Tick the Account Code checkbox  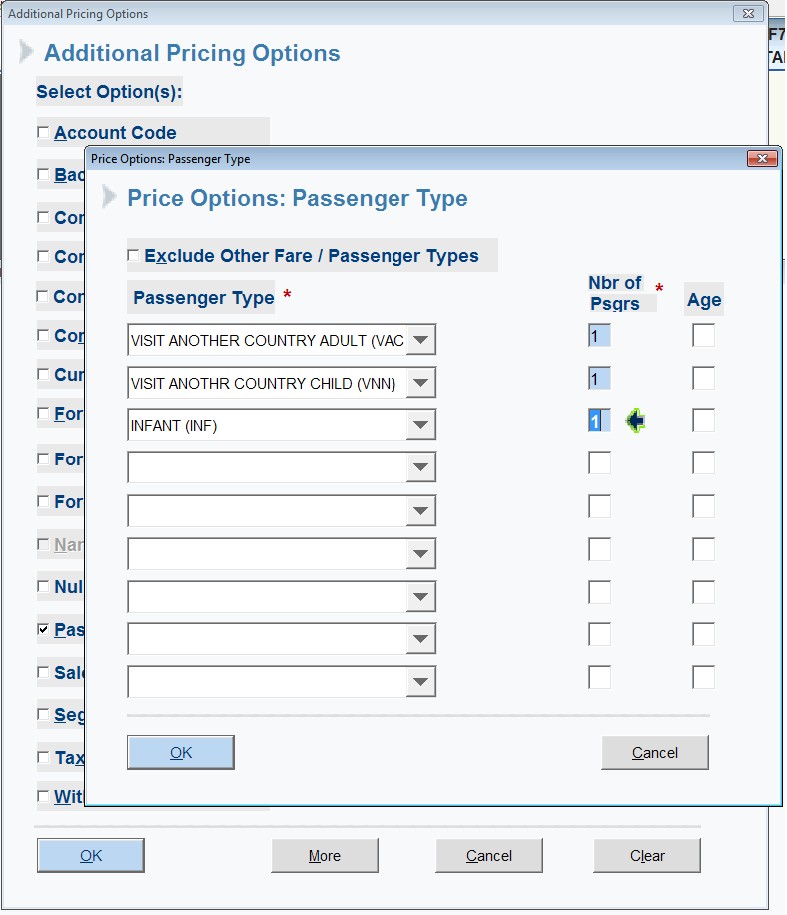(43, 132)
